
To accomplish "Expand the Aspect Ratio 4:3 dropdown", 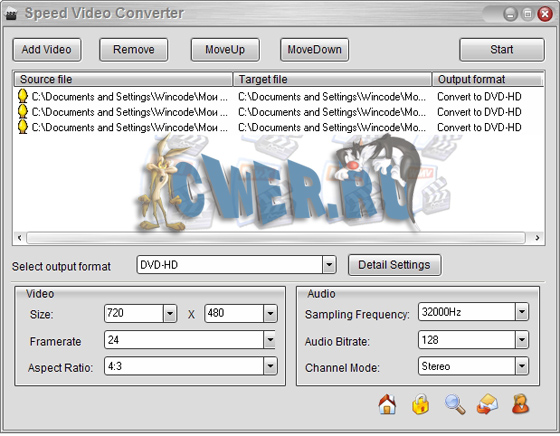I will [x=270, y=366].
